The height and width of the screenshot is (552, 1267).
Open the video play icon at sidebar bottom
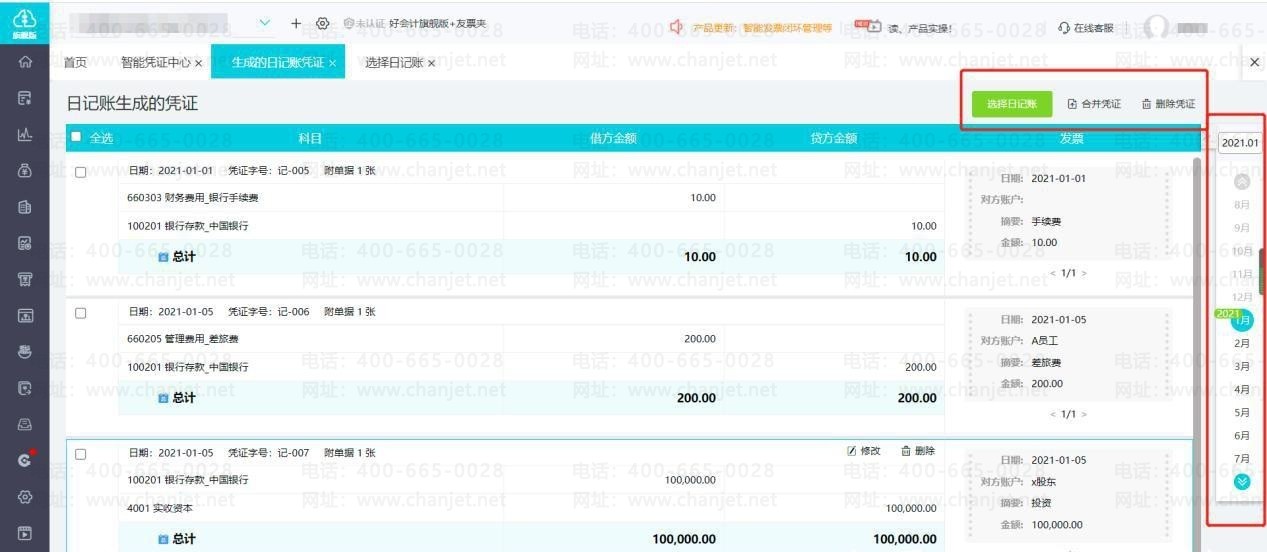25,533
